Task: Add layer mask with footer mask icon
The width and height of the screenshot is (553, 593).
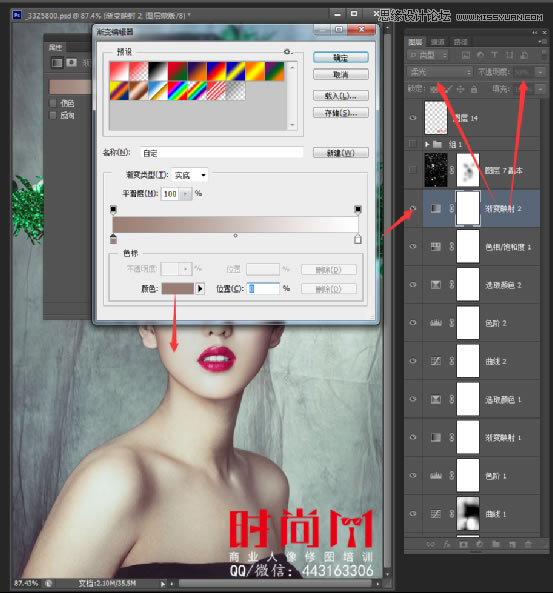Action: coord(463,544)
